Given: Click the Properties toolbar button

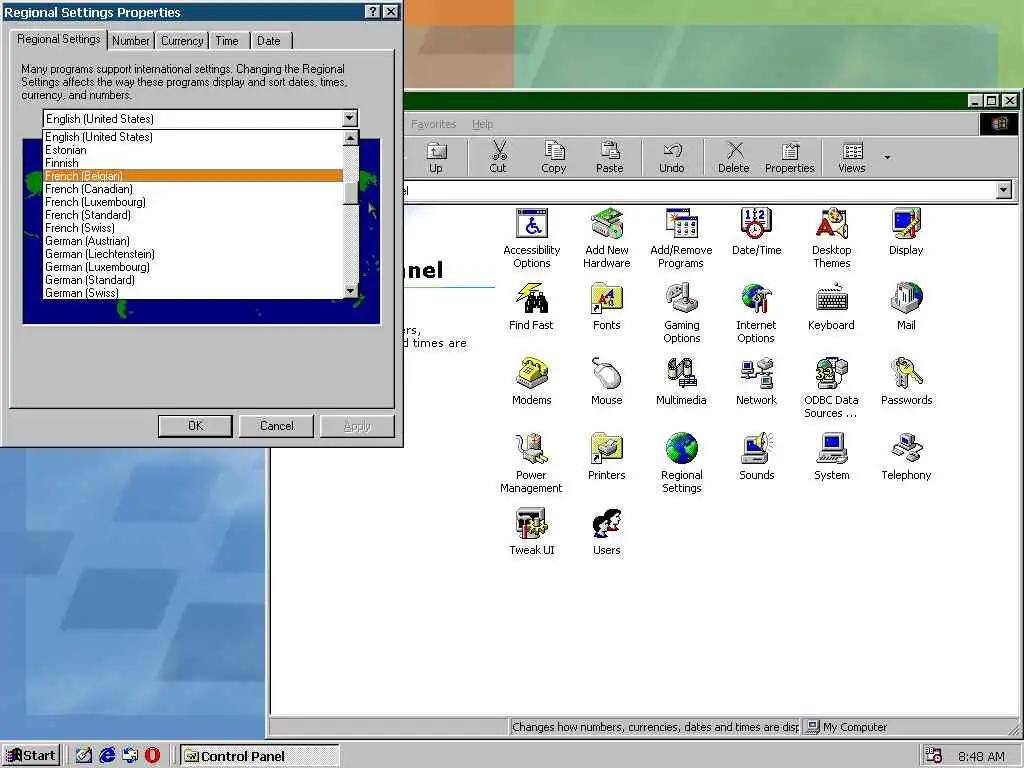Looking at the screenshot, I should coord(790,158).
